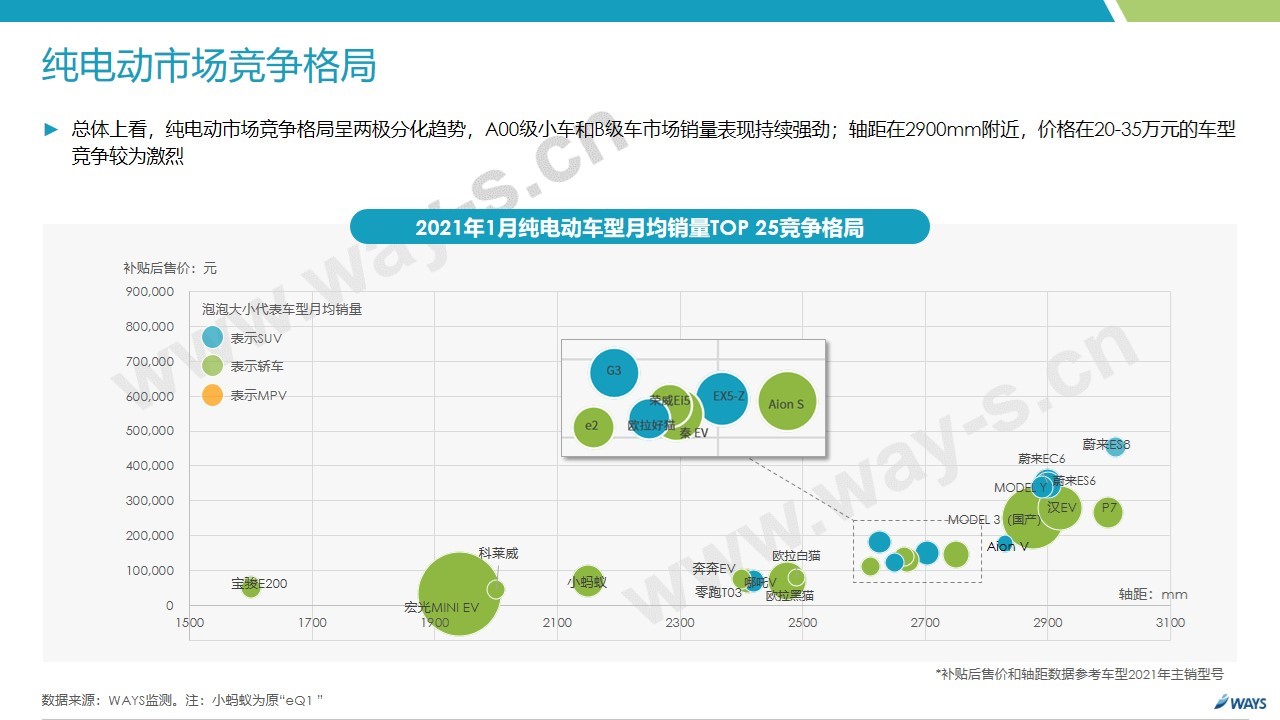Click the MODEL Y label
1280x720 pixels.
click(x=1021, y=488)
